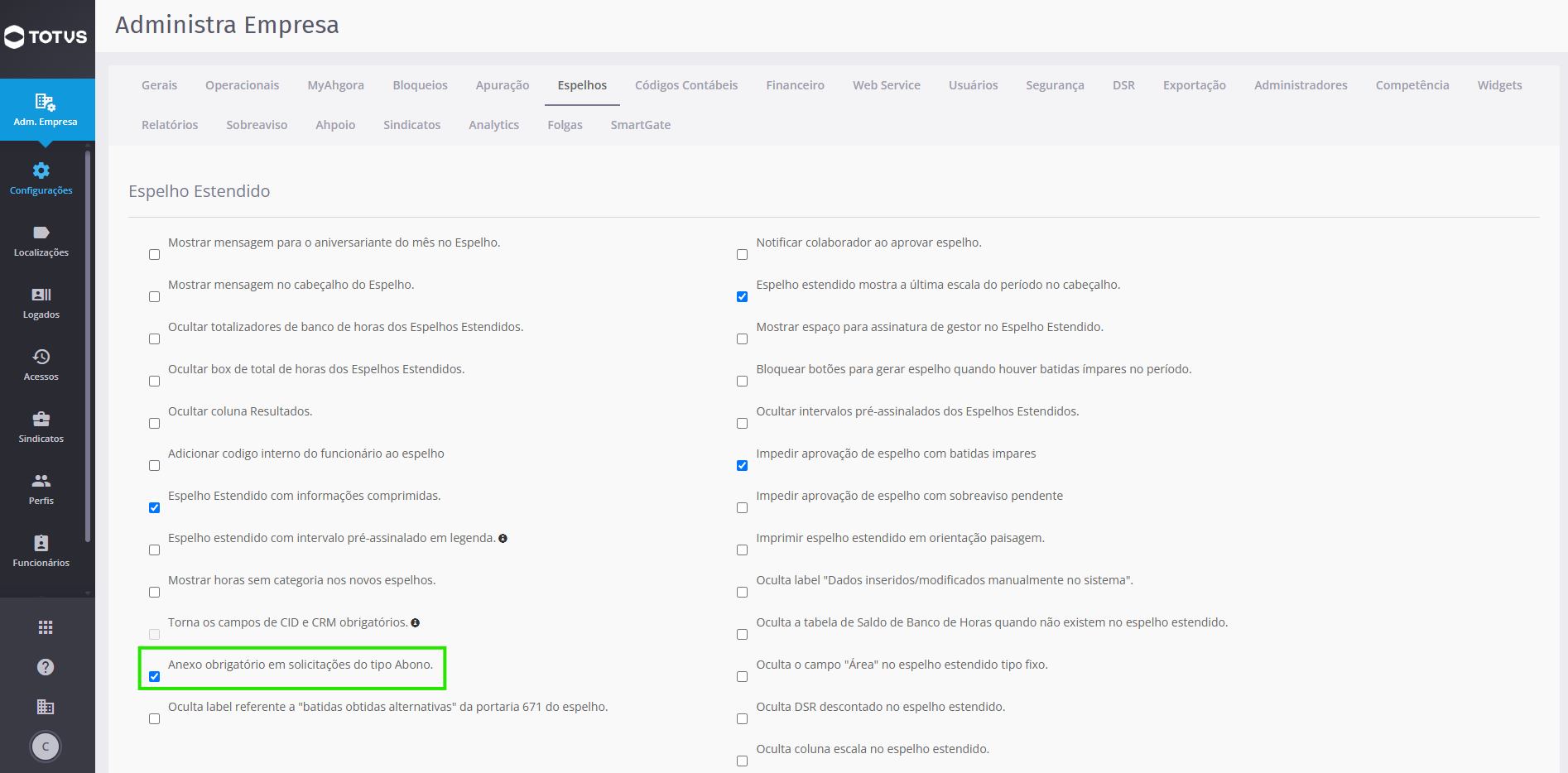Check Mostrar horas sem categoria checkbox
The width and height of the screenshot is (1568, 773).
(x=154, y=592)
